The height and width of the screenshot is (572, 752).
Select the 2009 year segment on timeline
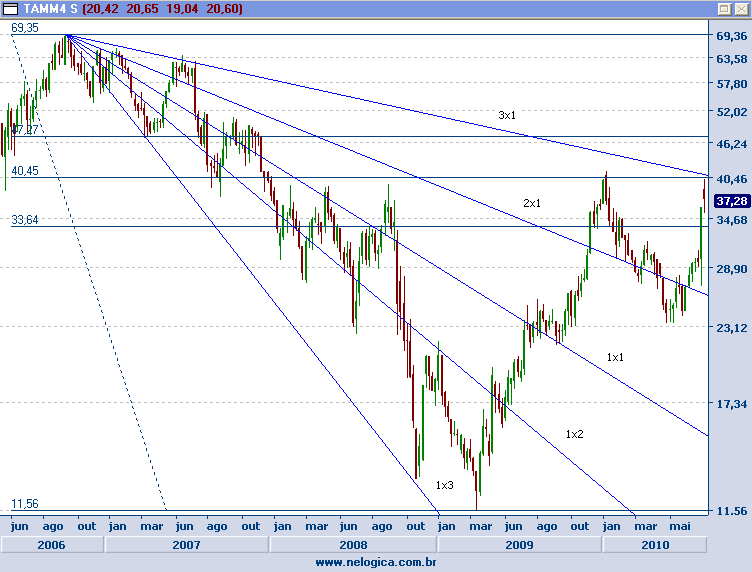(517, 545)
